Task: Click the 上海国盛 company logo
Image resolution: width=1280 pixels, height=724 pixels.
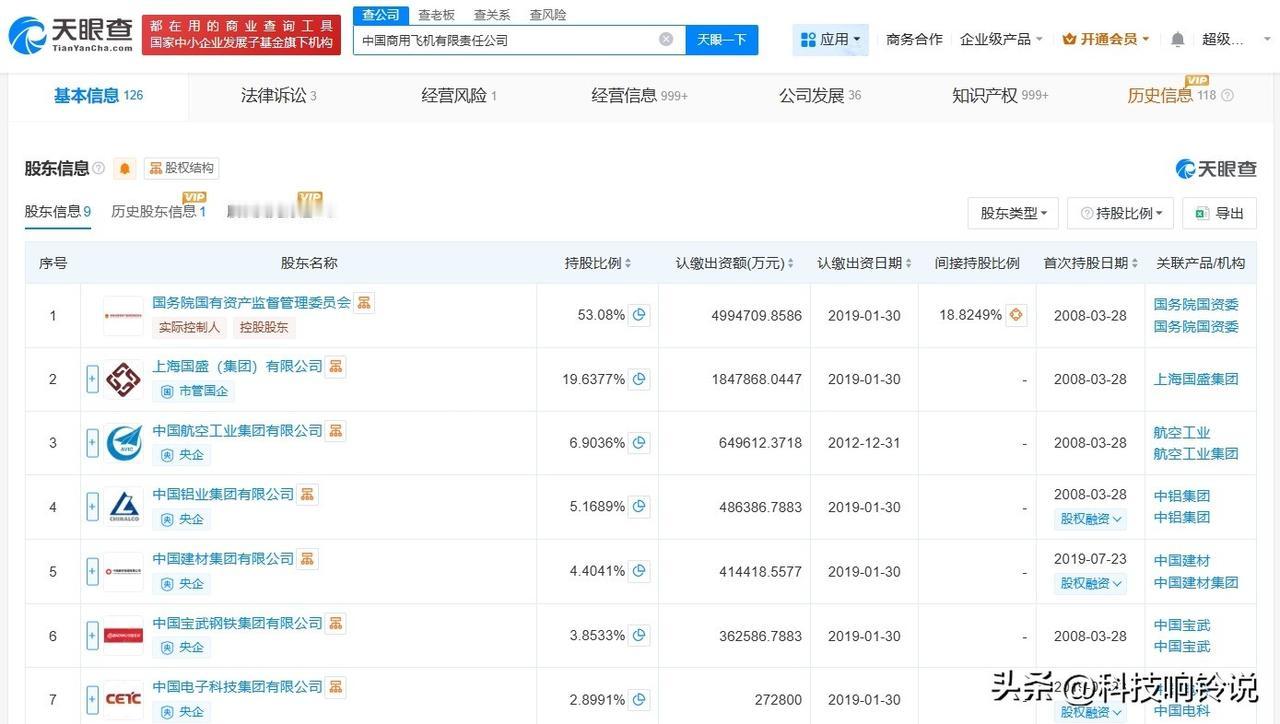Action: 123,379
